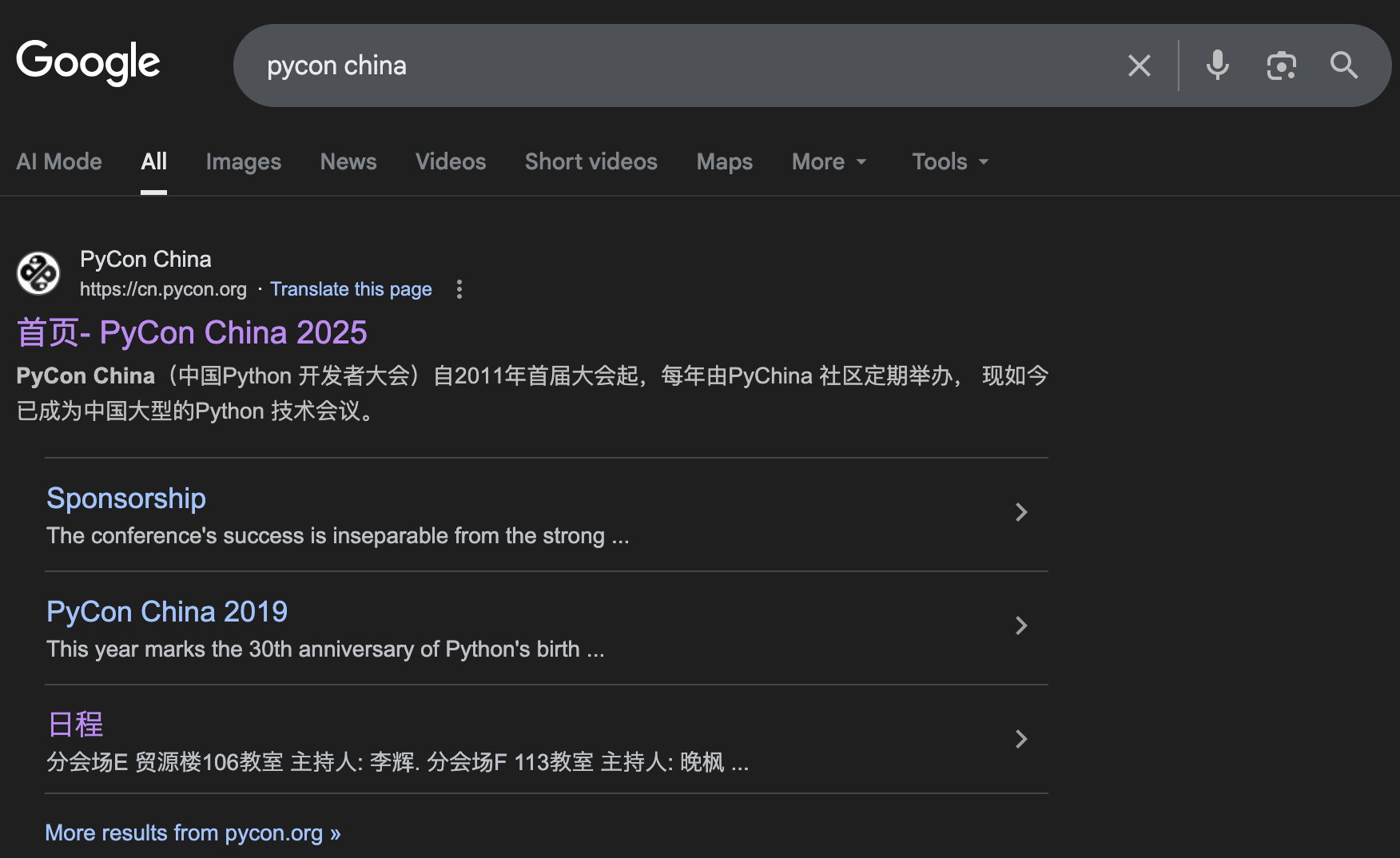Start voice search with microphone icon
Viewport: 1400px width, 858px height.
(1217, 66)
